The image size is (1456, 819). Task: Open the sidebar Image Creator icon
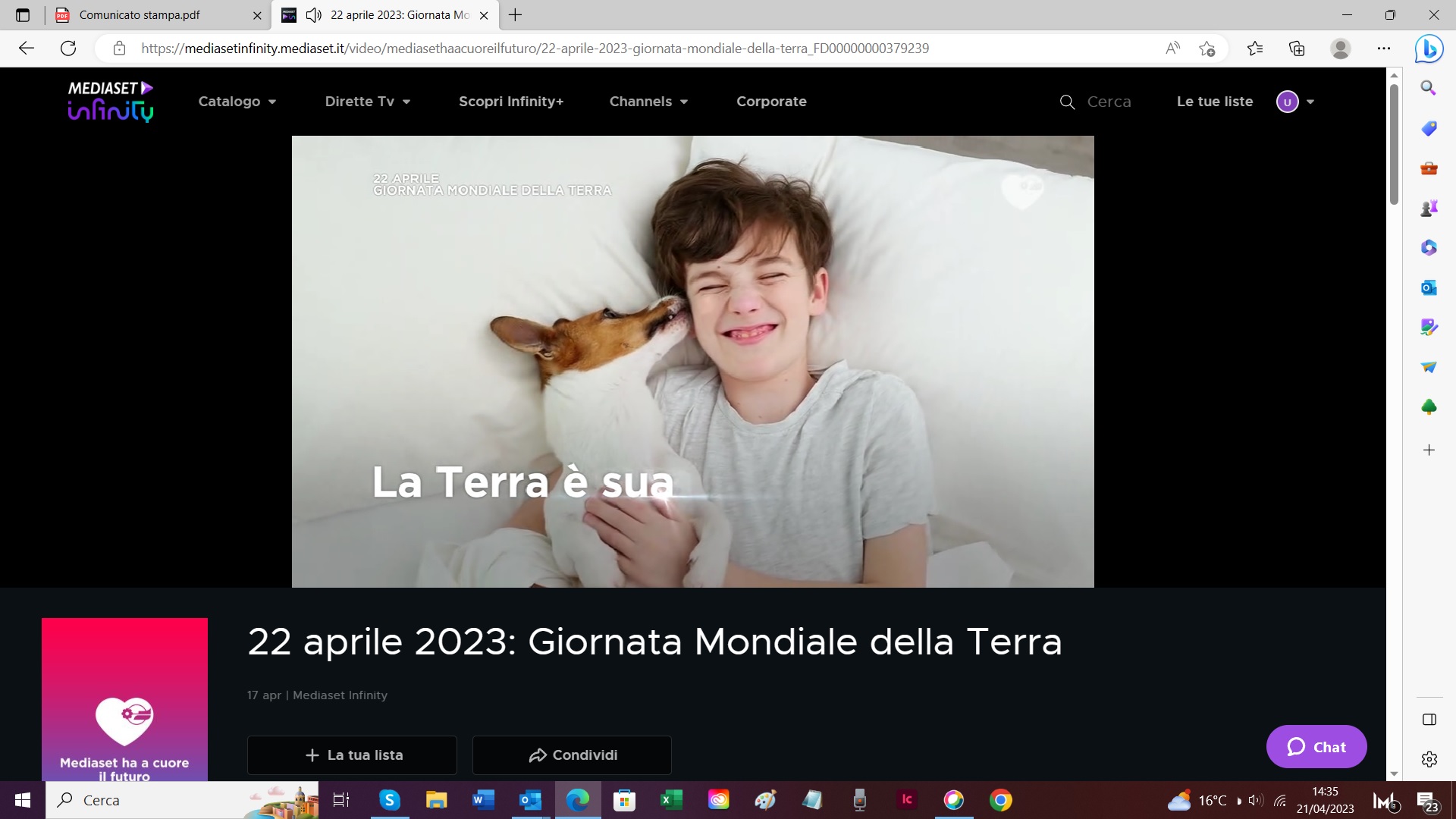click(x=1429, y=327)
